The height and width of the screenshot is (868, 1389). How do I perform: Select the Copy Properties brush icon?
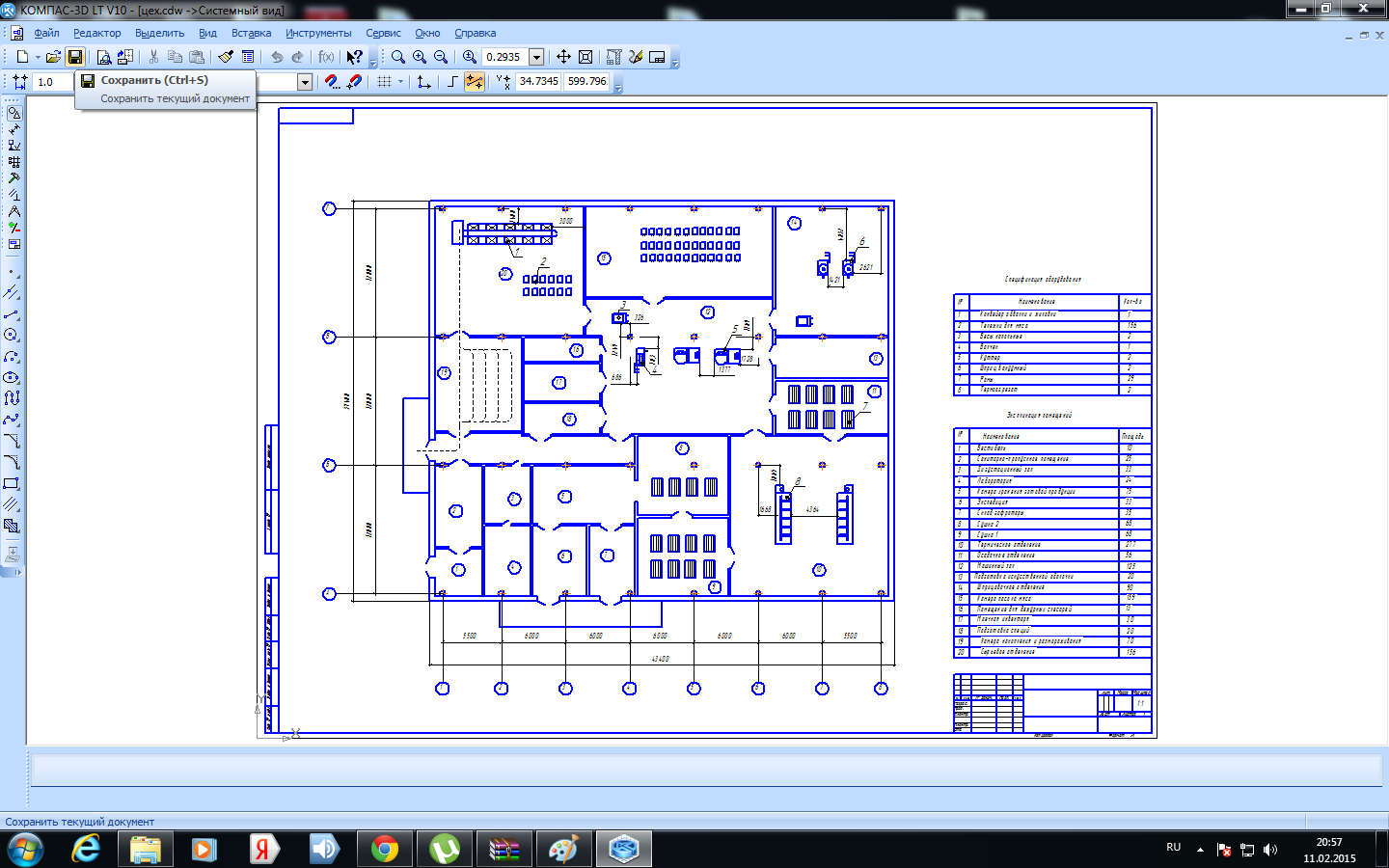coord(226,57)
